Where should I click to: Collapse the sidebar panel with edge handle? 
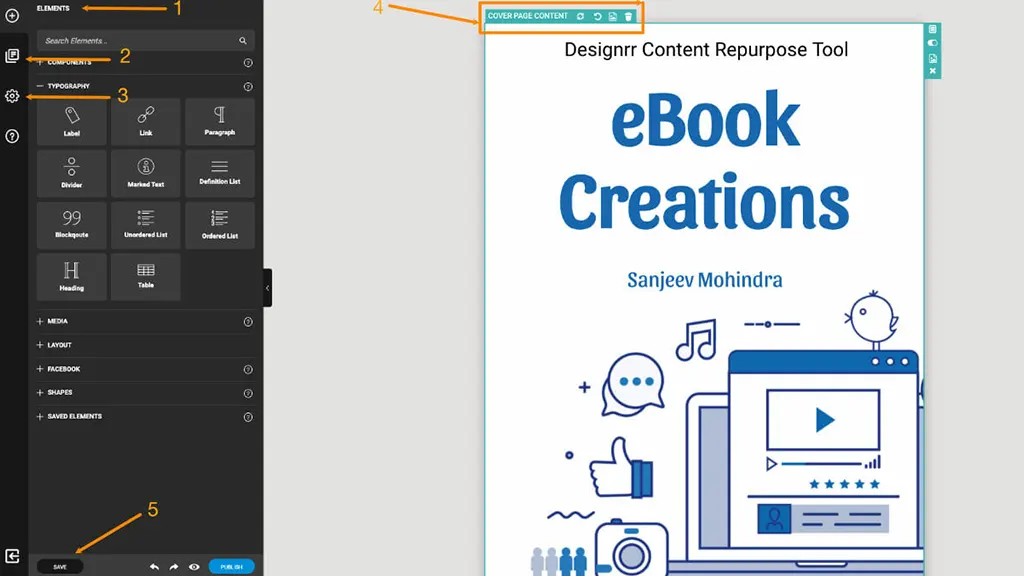[x=268, y=288]
